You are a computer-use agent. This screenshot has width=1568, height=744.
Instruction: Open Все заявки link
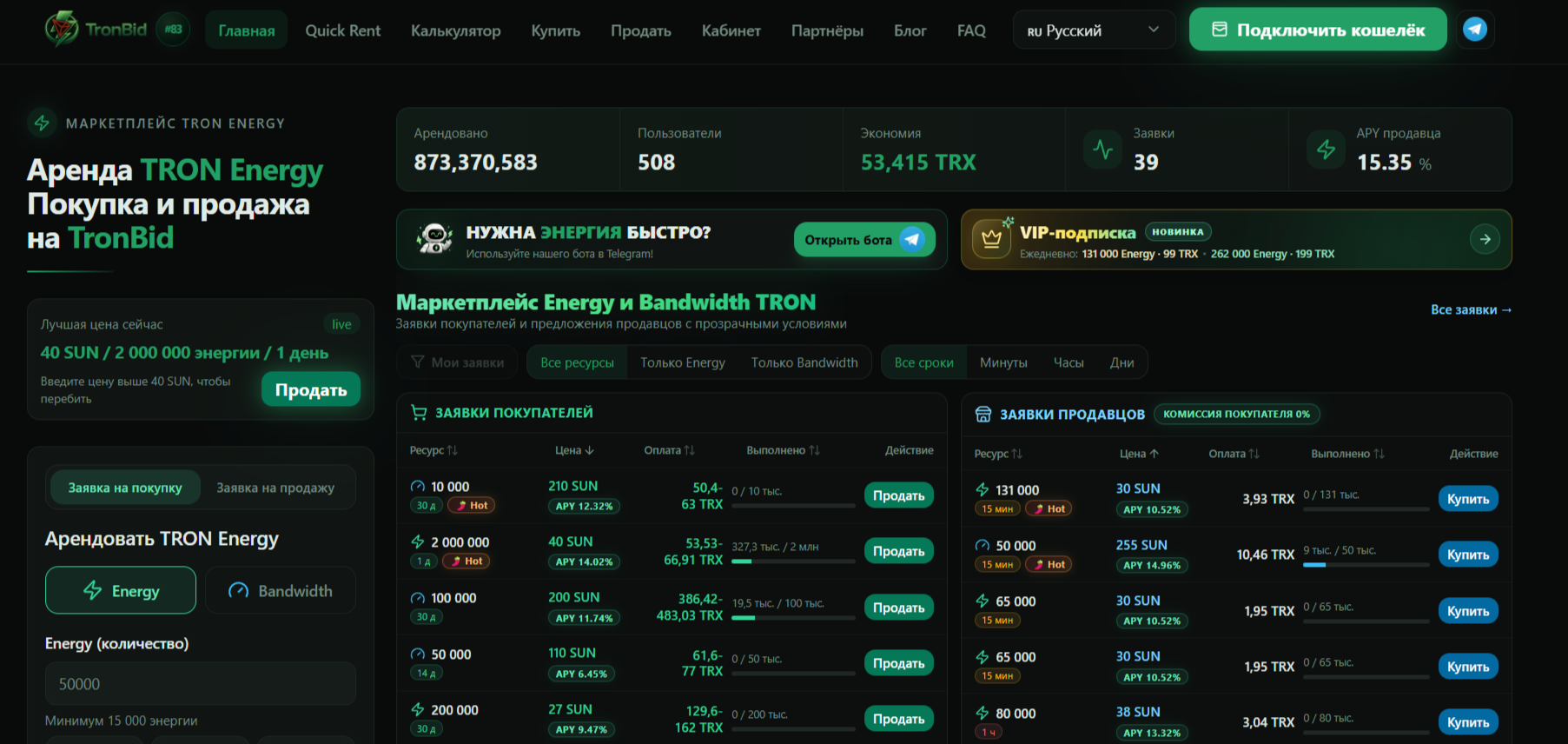point(1471,309)
